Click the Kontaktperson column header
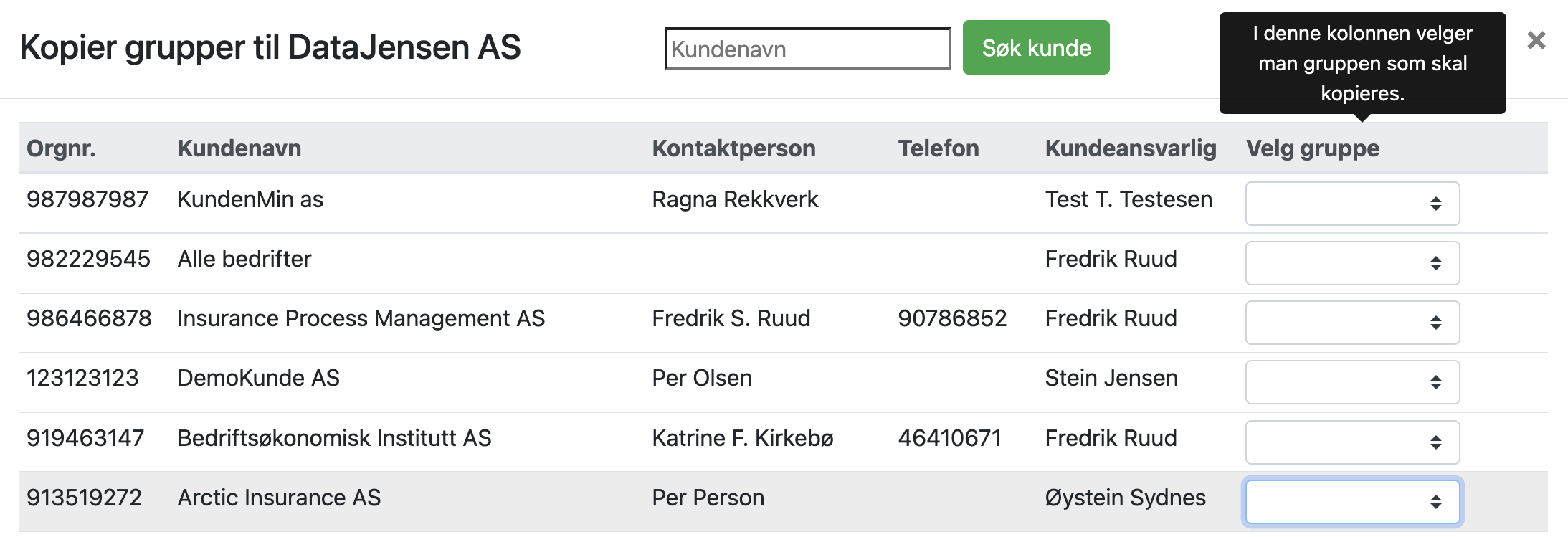The width and height of the screenshot is (1568, 537). [x=733, y=148]
